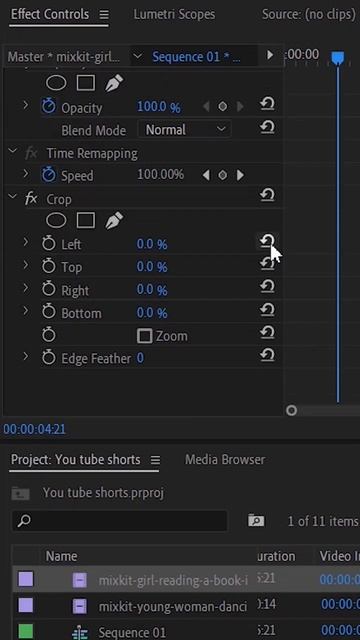
Task: Expand the Crop Left property
Action: pos(26,242)
